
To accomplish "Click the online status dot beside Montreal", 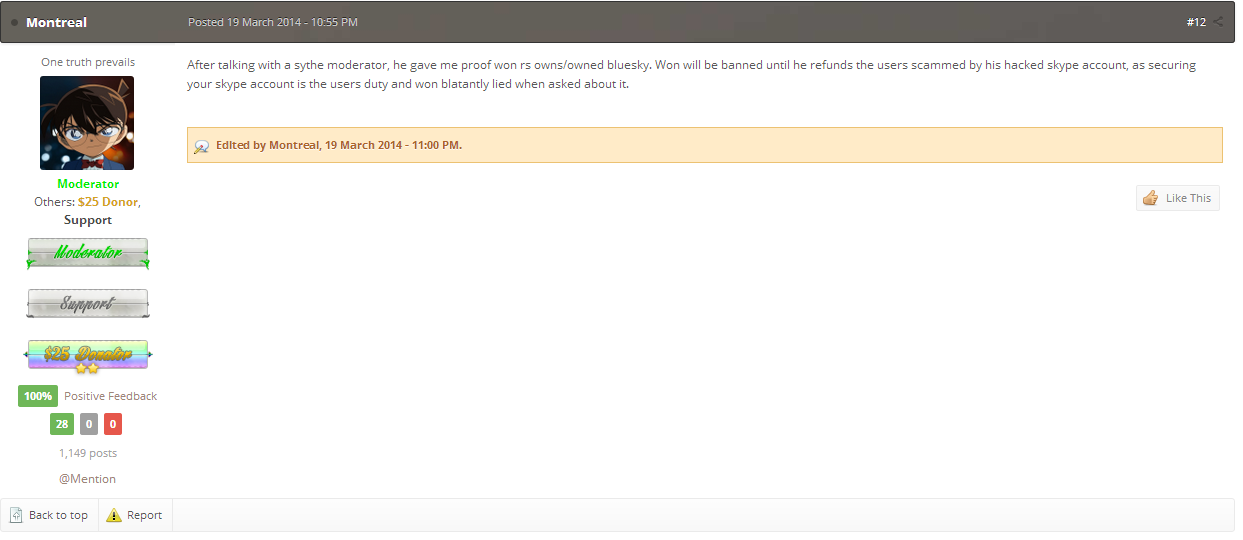I will tap(15, 23).
